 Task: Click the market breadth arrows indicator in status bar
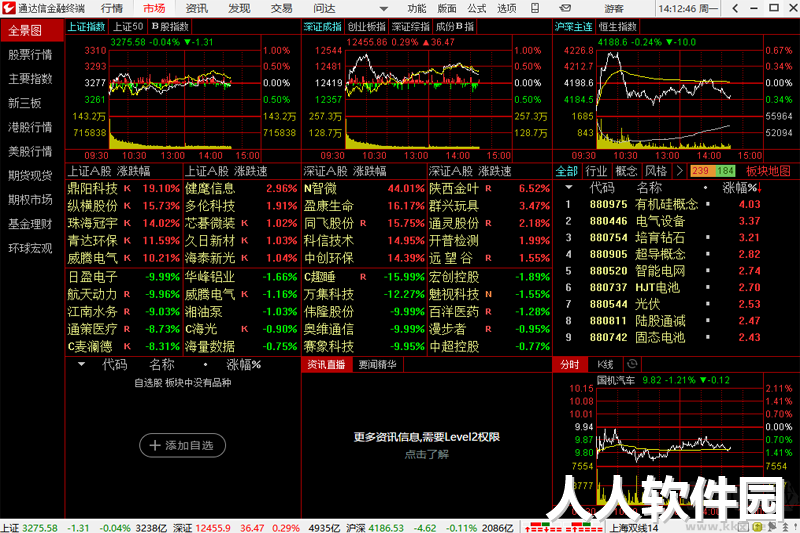tap(563, 527)
